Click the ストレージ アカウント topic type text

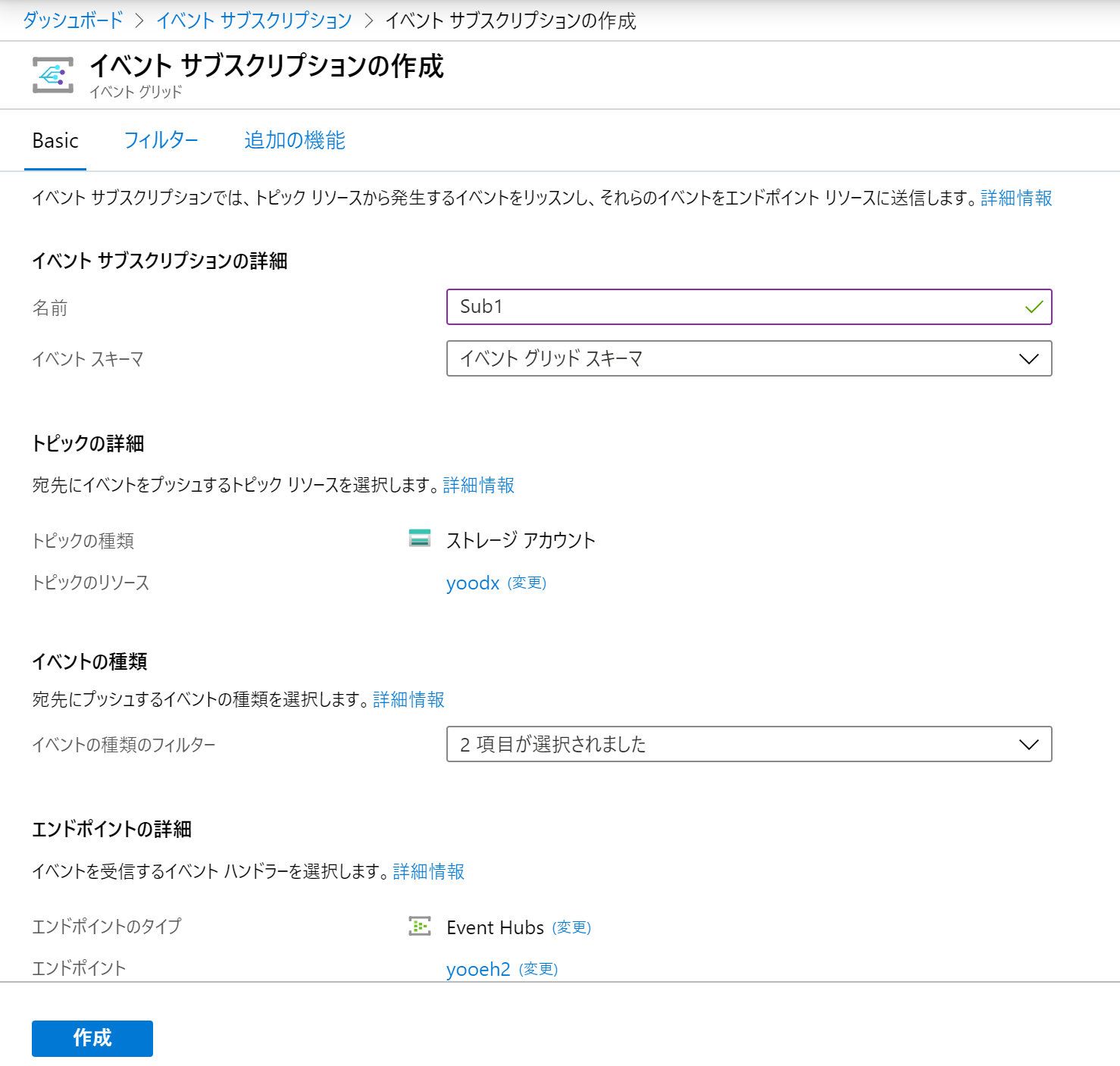(521, 541)
